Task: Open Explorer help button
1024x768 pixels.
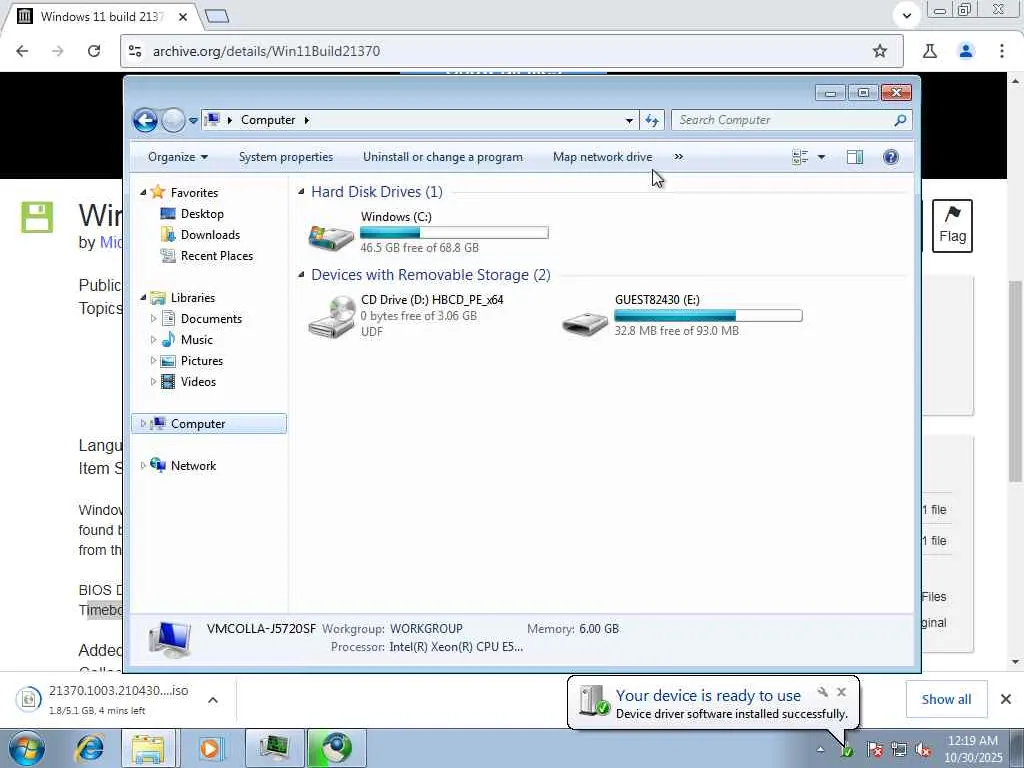Action: 891,157
